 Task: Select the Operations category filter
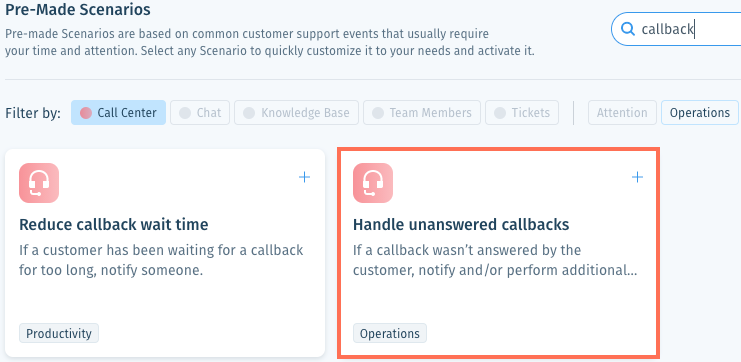699,112
